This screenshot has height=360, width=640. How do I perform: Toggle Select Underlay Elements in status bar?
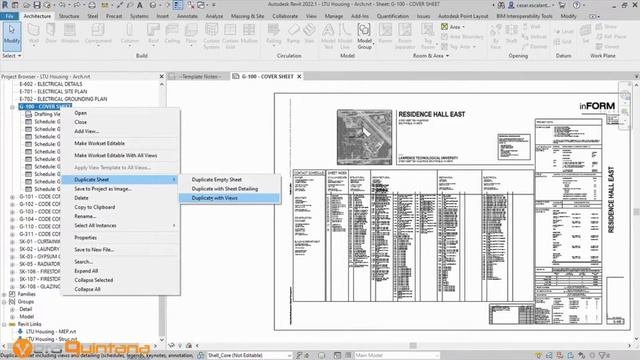coord(549,356)
